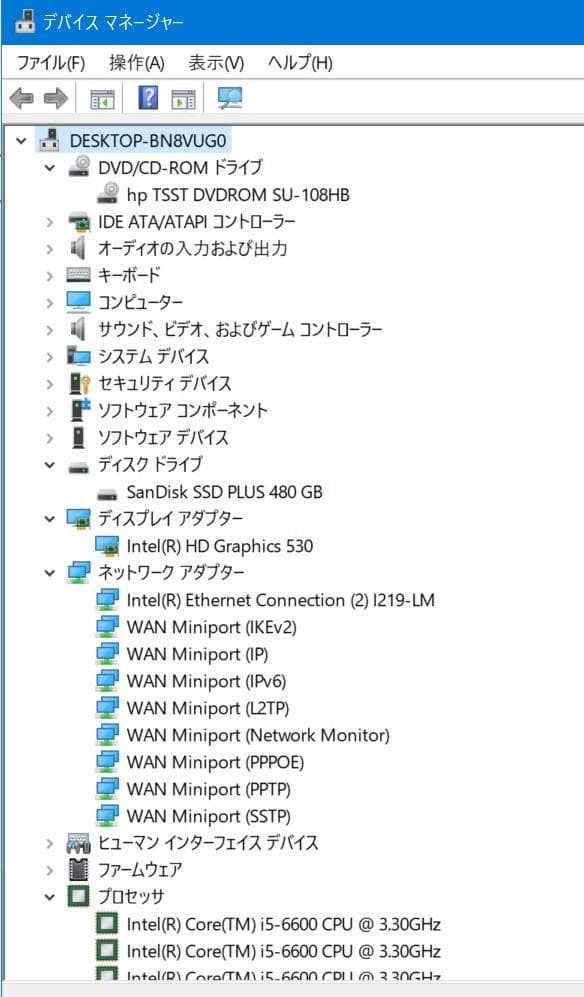Expand the サウンド、ビデオ、およびゲーム コントローラー category
584x997 pixels.
(x=50, y=330)
